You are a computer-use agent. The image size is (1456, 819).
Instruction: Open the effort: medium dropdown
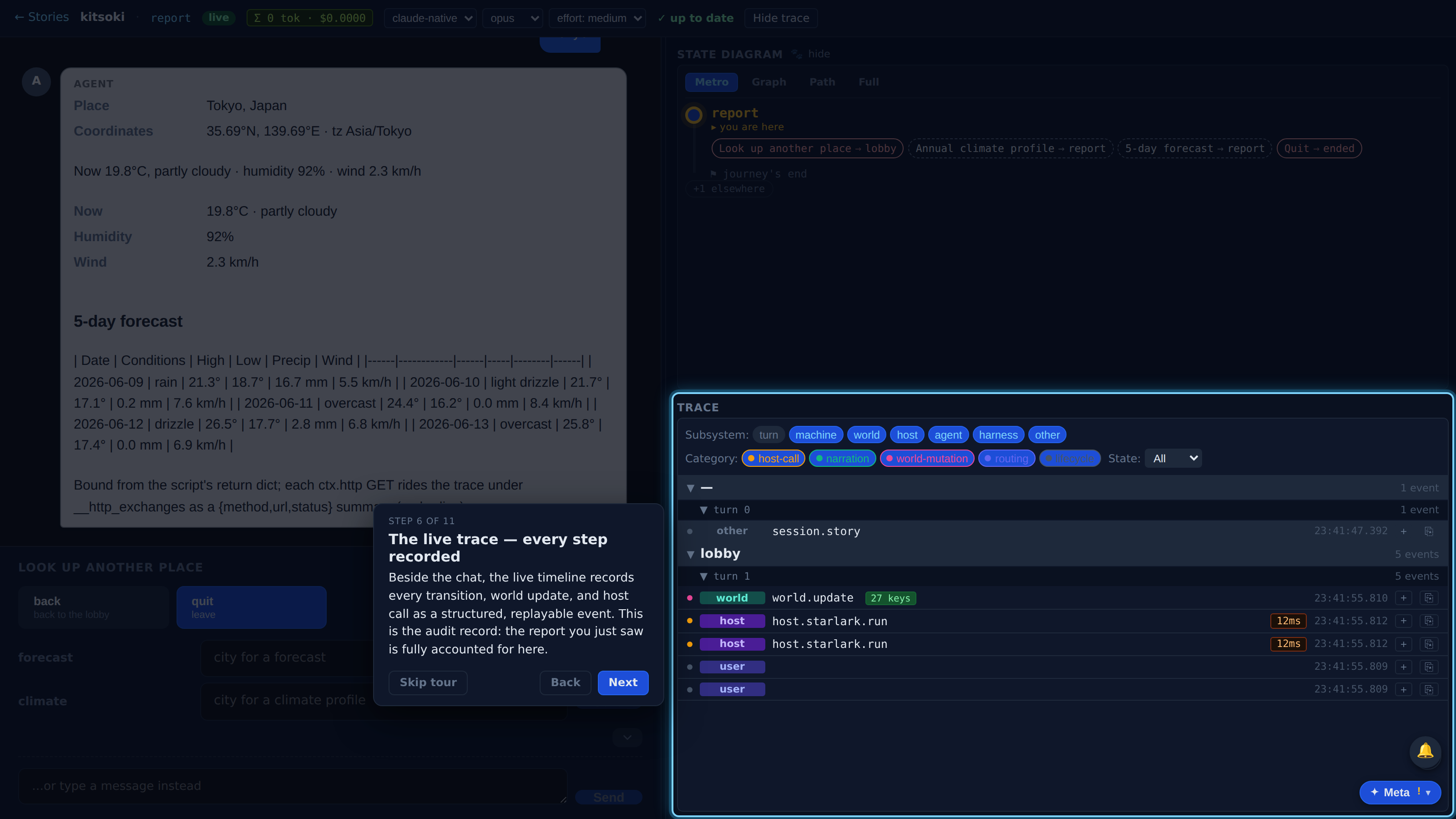tap(597, 18)
